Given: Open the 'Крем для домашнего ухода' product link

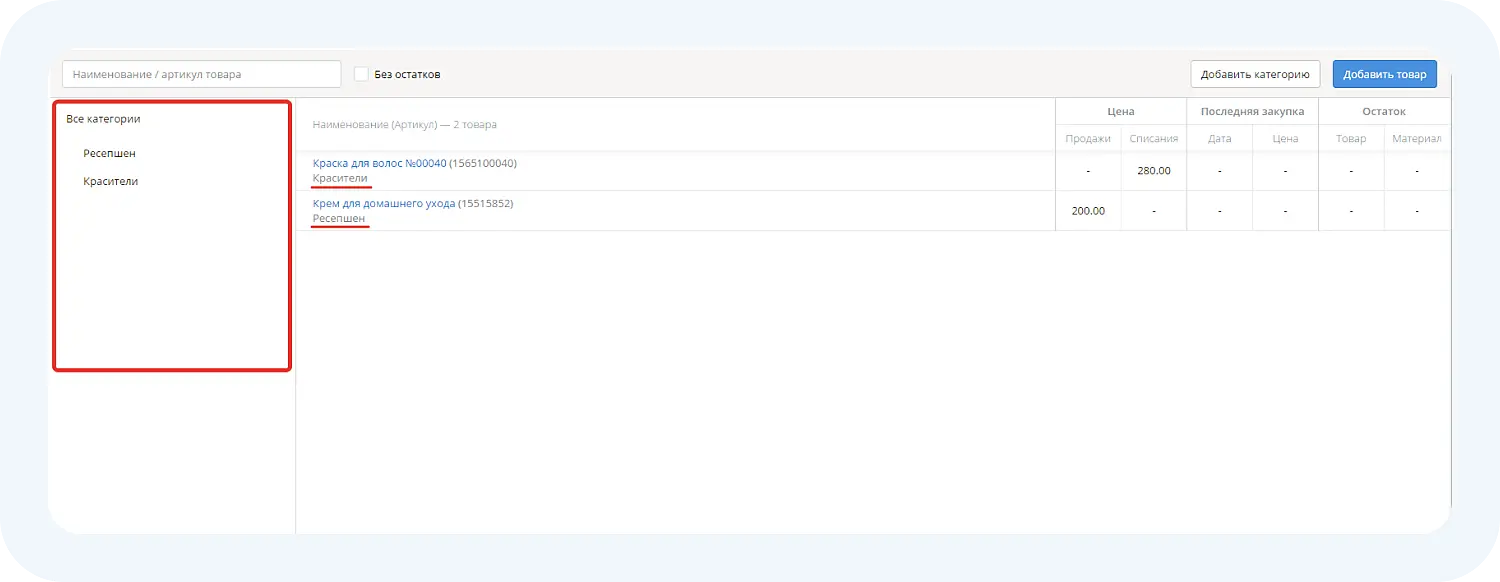Looking at the screenshot, I should 384,203.
